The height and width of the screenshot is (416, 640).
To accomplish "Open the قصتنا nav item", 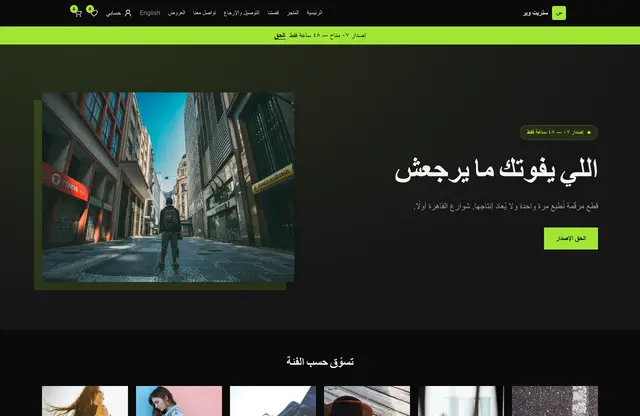I will pos(273,13).
